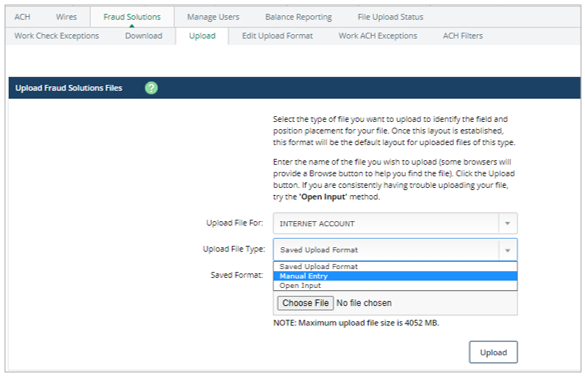
Task: Click the 'Saved Format:' label
Action: point(237,275)
